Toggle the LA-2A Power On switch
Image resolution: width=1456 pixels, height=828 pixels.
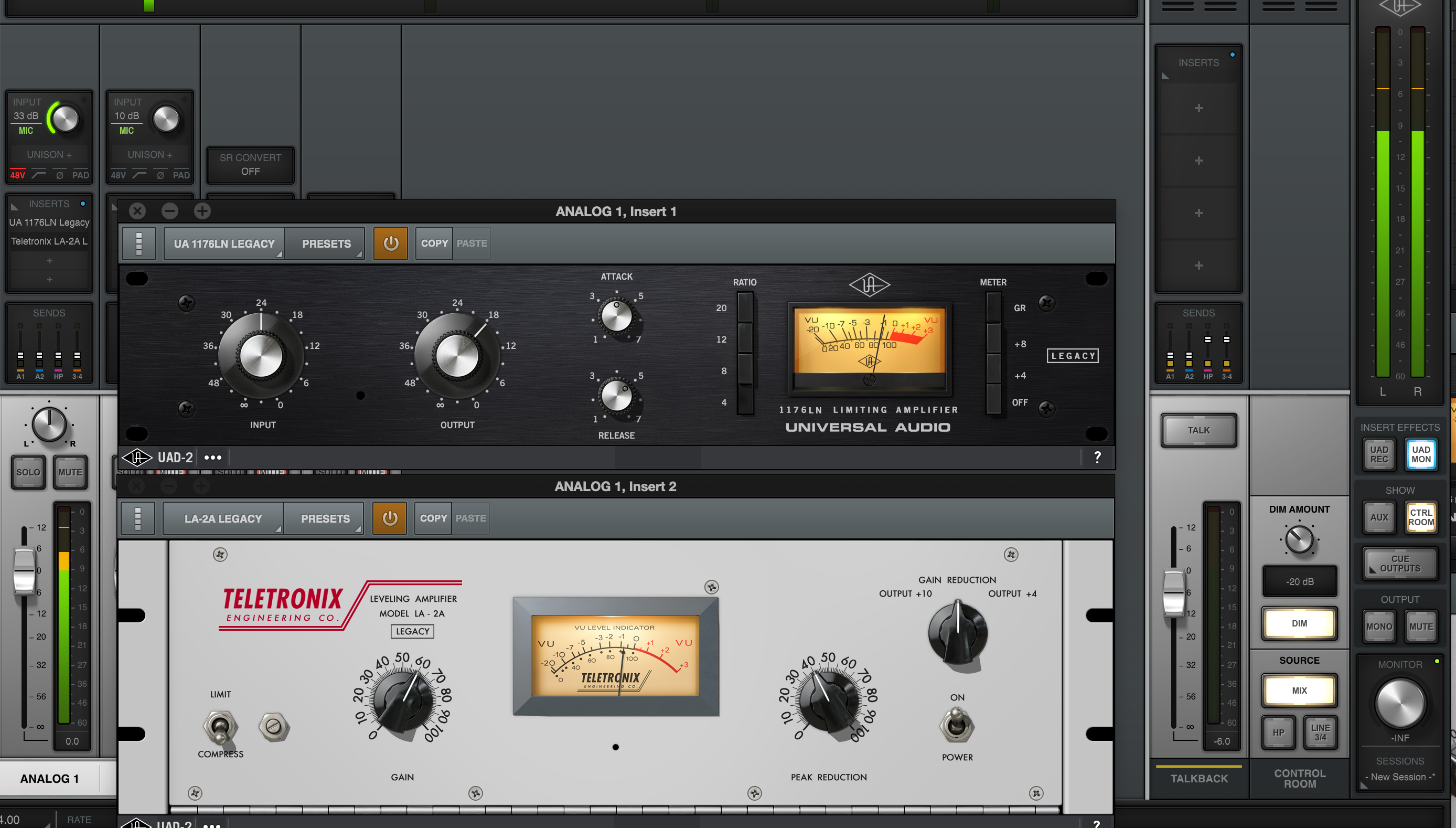[957, 725]
